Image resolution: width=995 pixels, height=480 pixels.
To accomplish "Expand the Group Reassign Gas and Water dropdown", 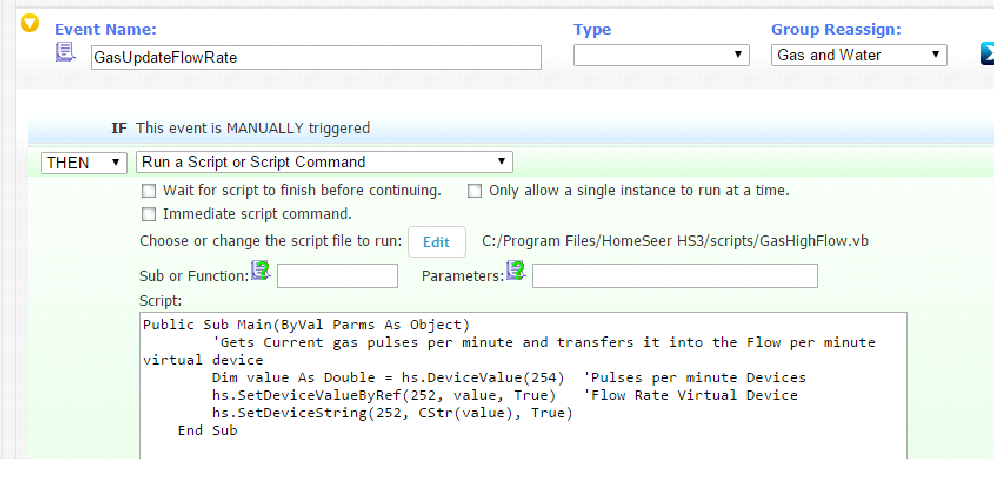I will [x=858, y=55].
